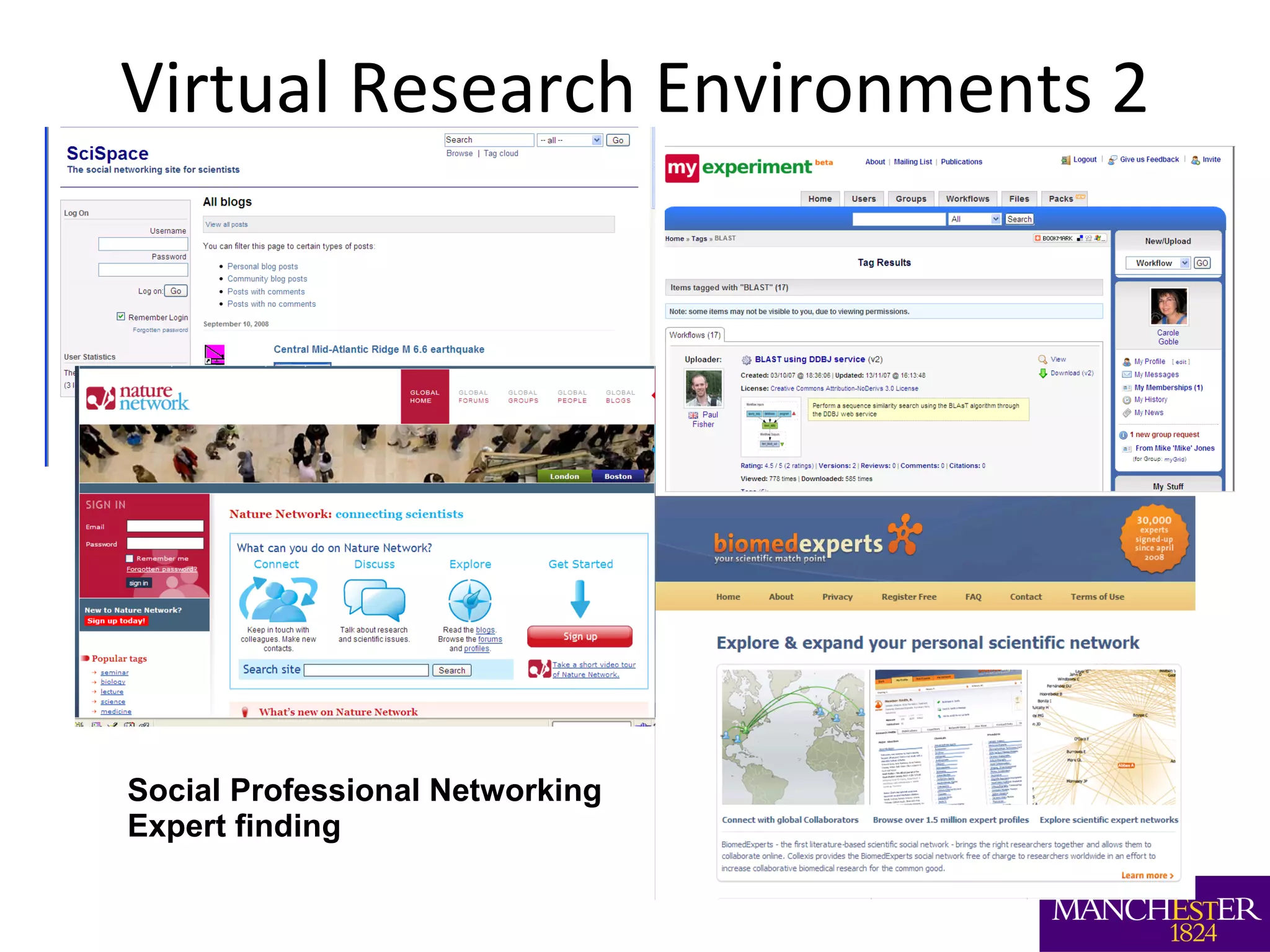1270x952 pixels.
Task: Click the My News tag icon
Action: pyautogui.click(x=1127, y=413)
